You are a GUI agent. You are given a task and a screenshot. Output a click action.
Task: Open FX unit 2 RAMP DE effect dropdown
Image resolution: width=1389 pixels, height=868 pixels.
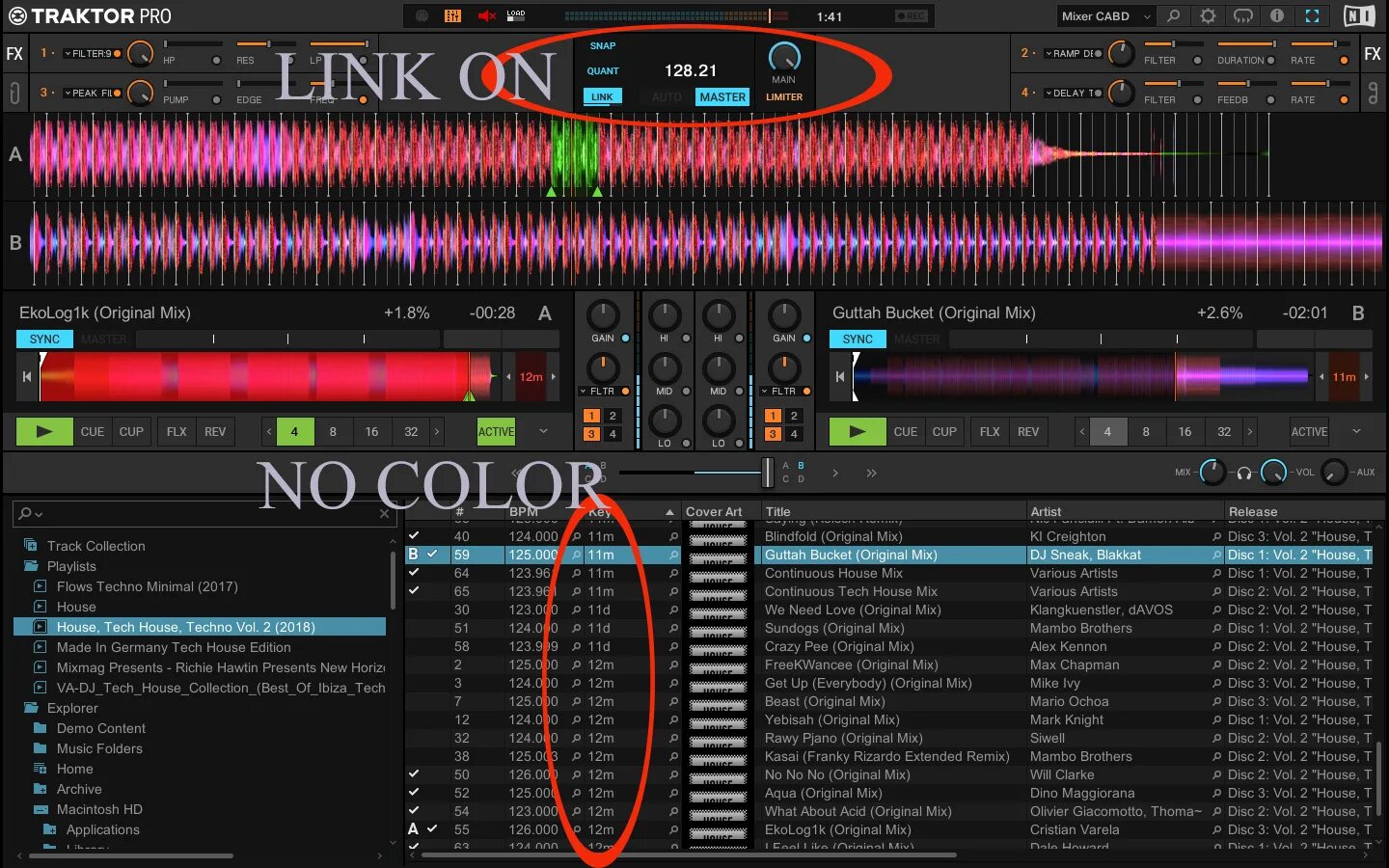coord(1073,53)
